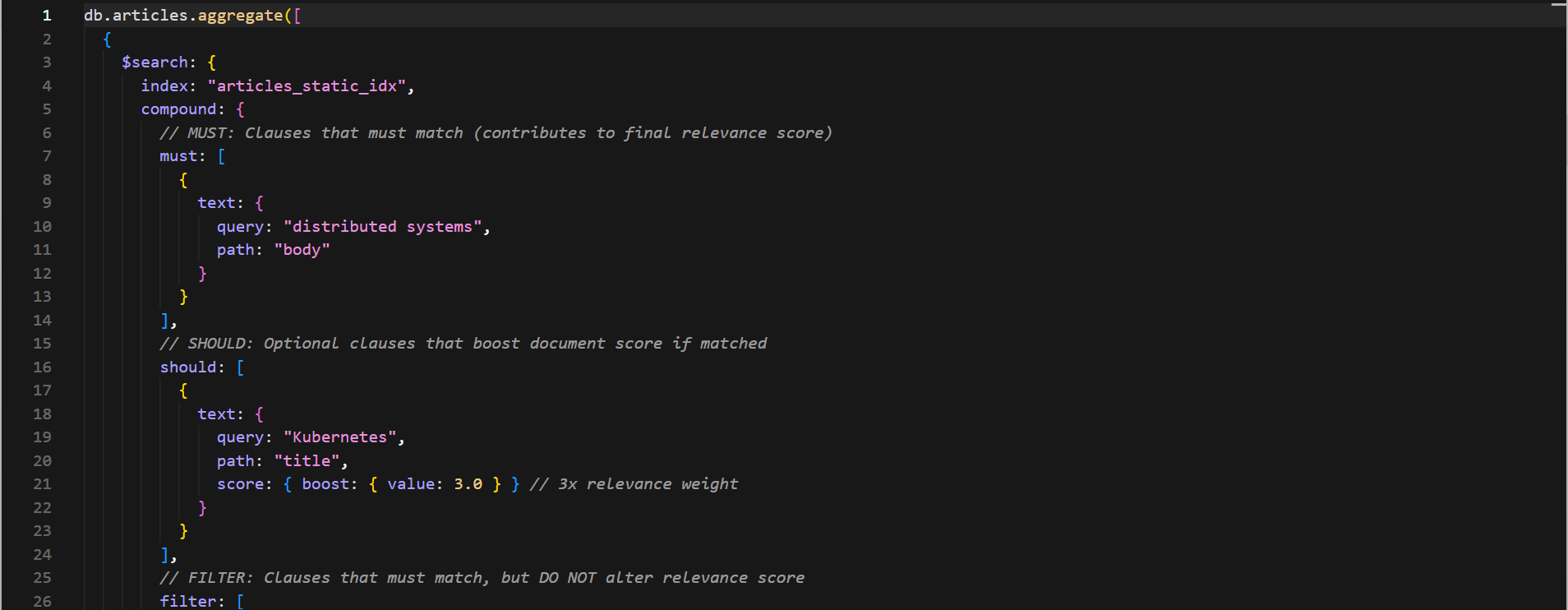Click the "Kubernetes" query string
Viewport: 1568px width, 610px height.
click(x=340, y=437)
